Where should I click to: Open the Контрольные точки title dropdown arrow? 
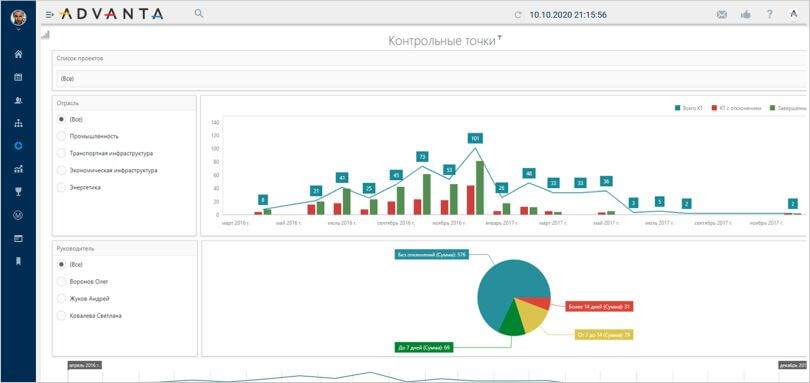499,38
